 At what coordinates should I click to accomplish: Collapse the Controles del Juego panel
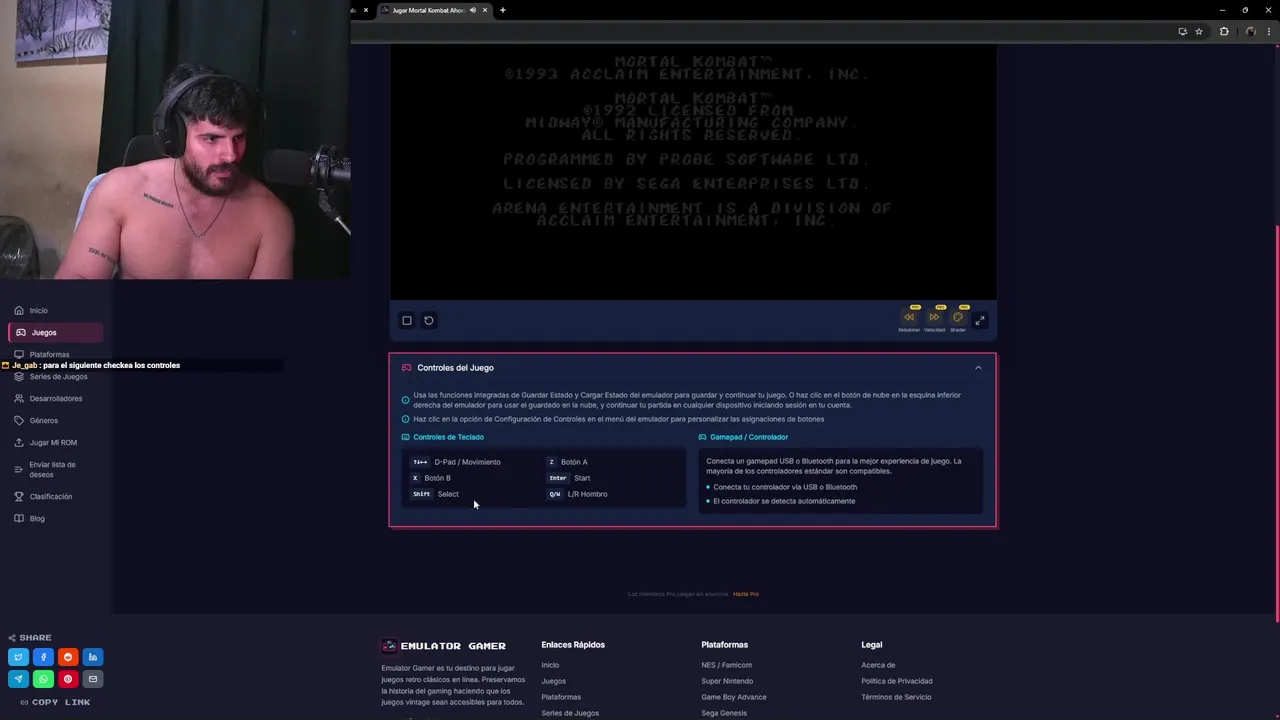coord(978,368)
